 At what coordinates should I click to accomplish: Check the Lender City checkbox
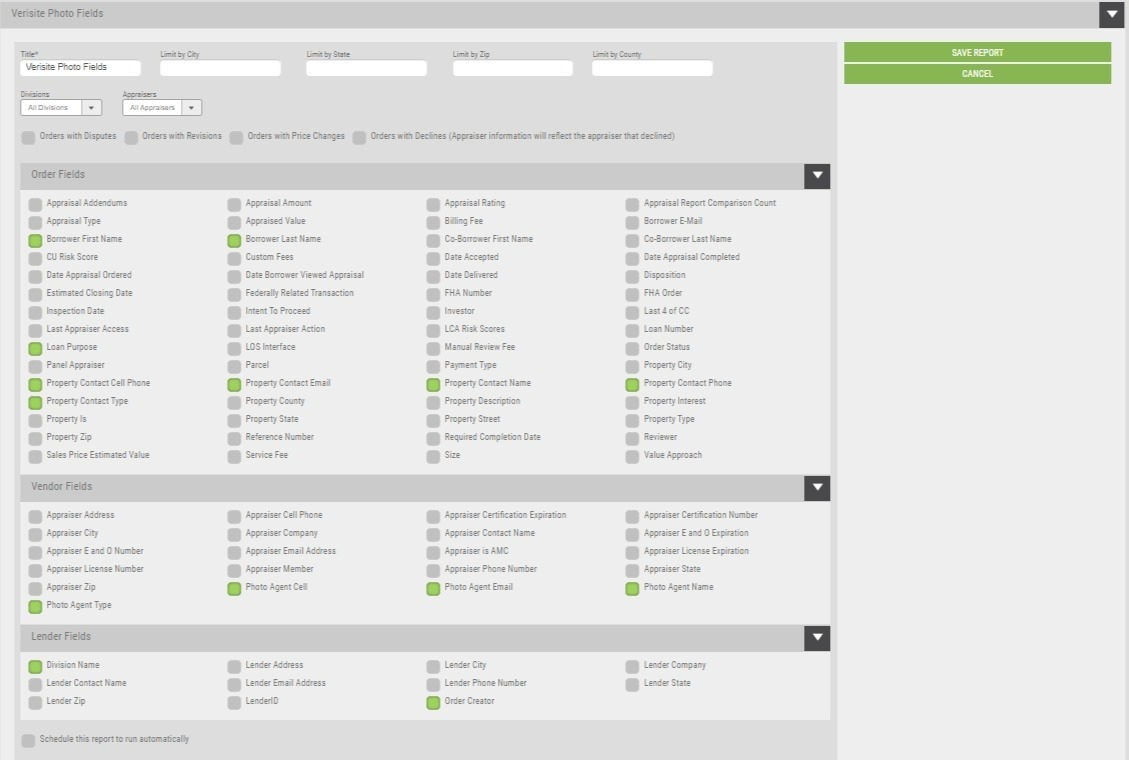tap(433, 666)
